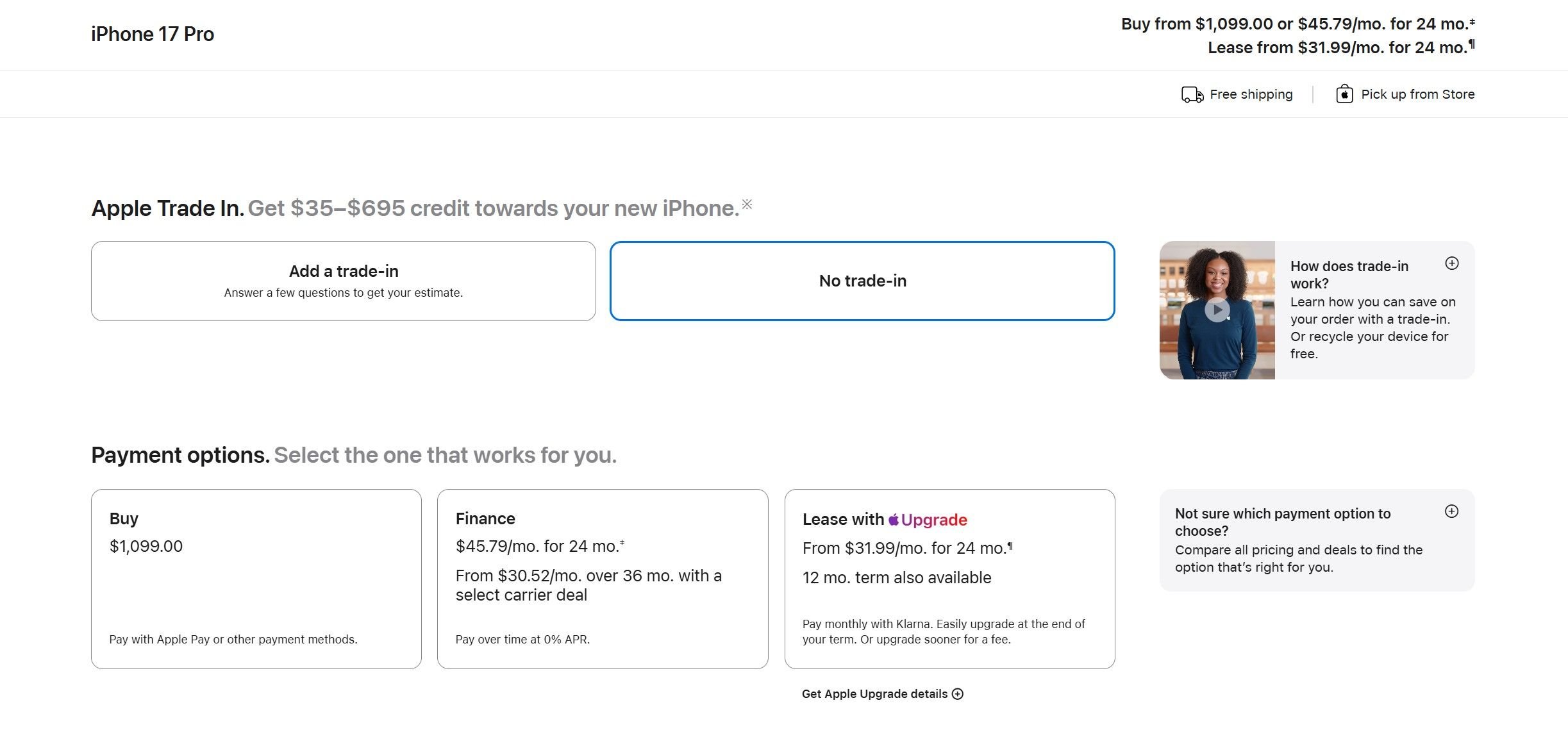Click the header Buy from price footnote marker
The height and width of the screenshot is (755, 1568).
point(1472,21)
